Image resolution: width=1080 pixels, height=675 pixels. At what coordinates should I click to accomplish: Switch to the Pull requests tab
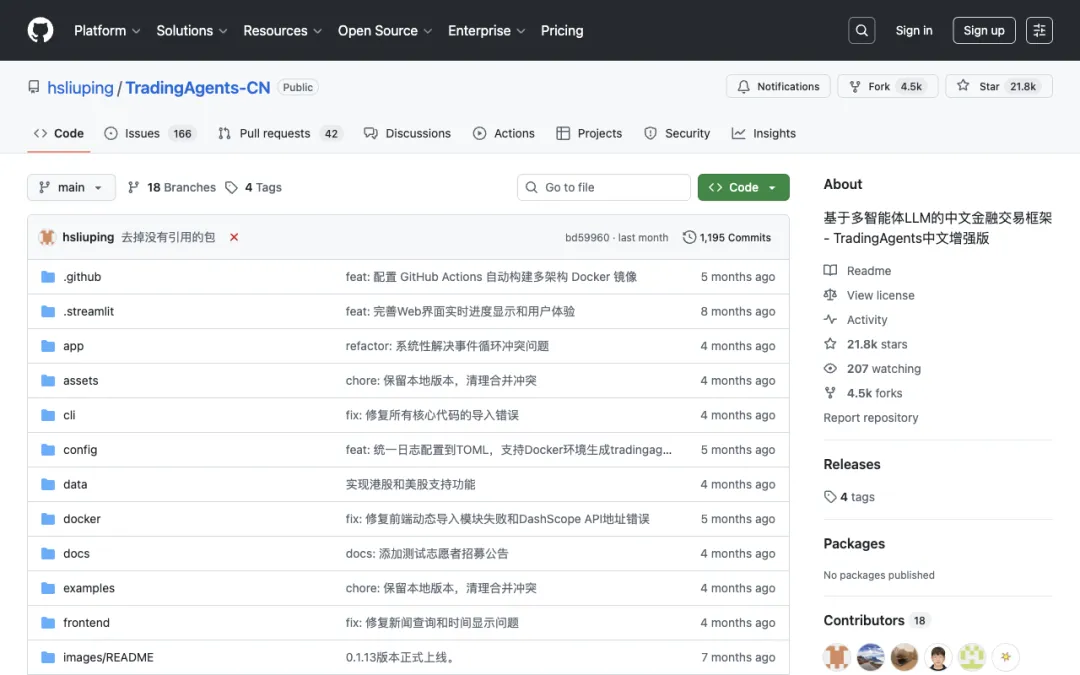coord(280,134)
